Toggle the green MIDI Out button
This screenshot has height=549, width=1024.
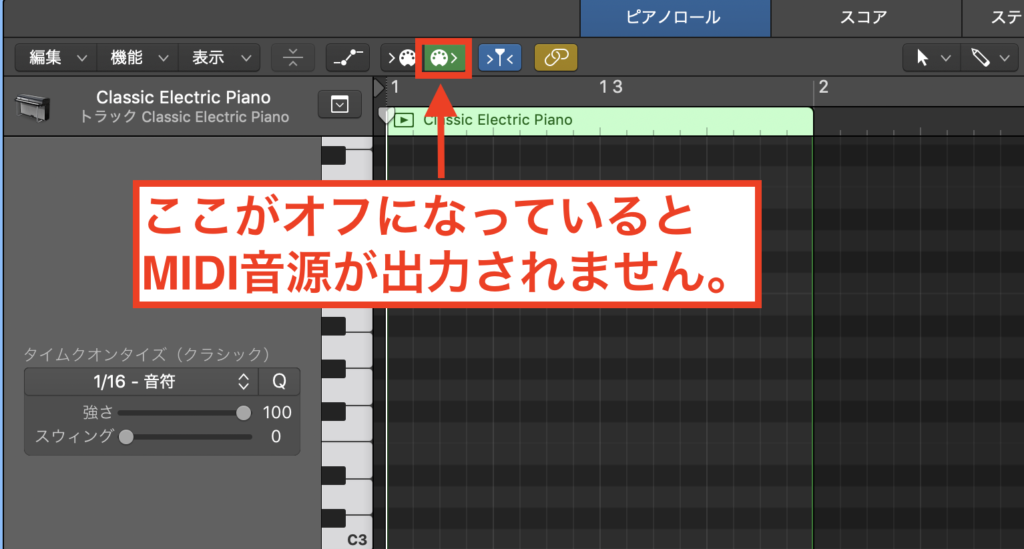pos(443,58)
